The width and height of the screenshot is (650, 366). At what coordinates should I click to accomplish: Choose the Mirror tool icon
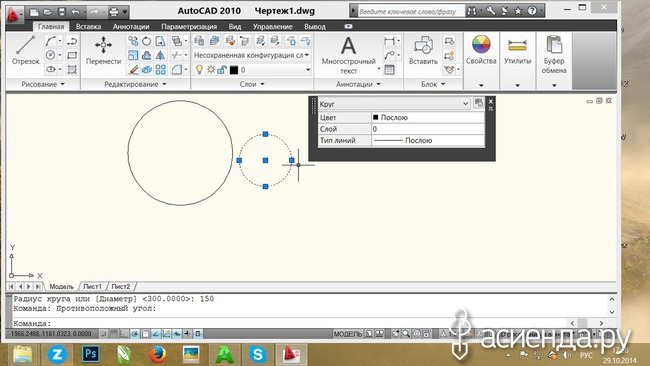click(x=160, y=55)
